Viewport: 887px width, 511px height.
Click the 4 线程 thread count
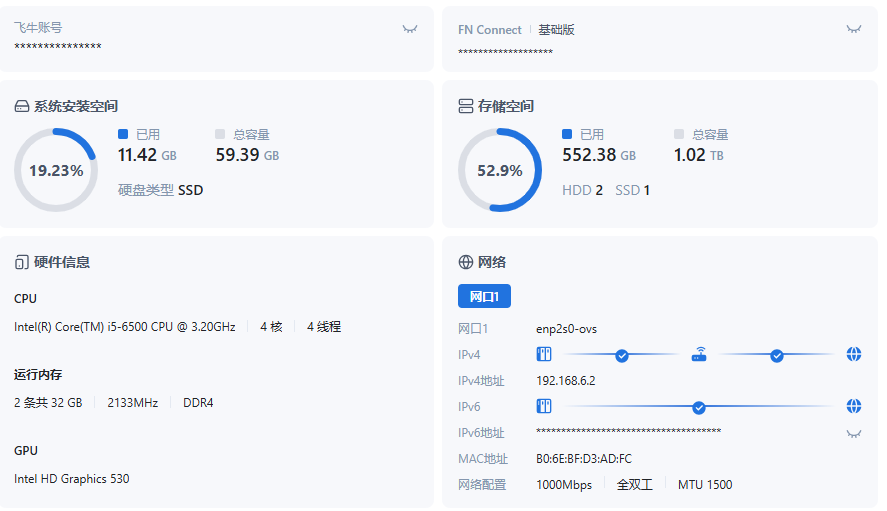click(324, 327)
